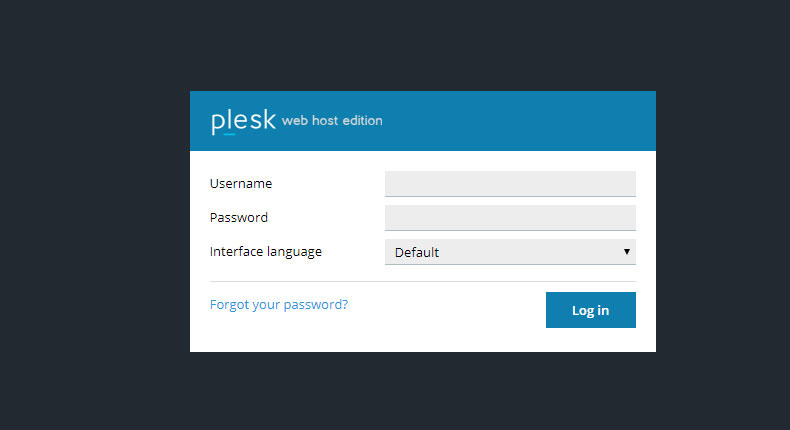Focus the Username input field
Image resolution: width=790 pixels, height=430 pixels.
tap(510, 184)
